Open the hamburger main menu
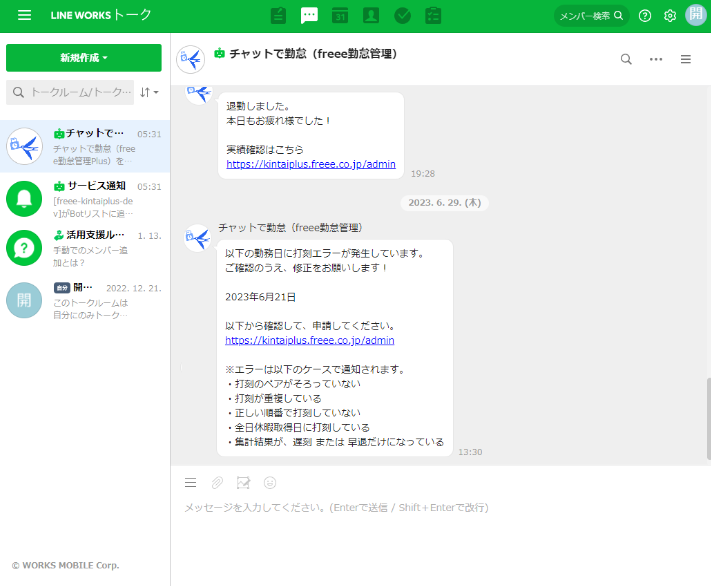Image resolution: width=711 pixels, height=586 pixels. click(24, 15)
